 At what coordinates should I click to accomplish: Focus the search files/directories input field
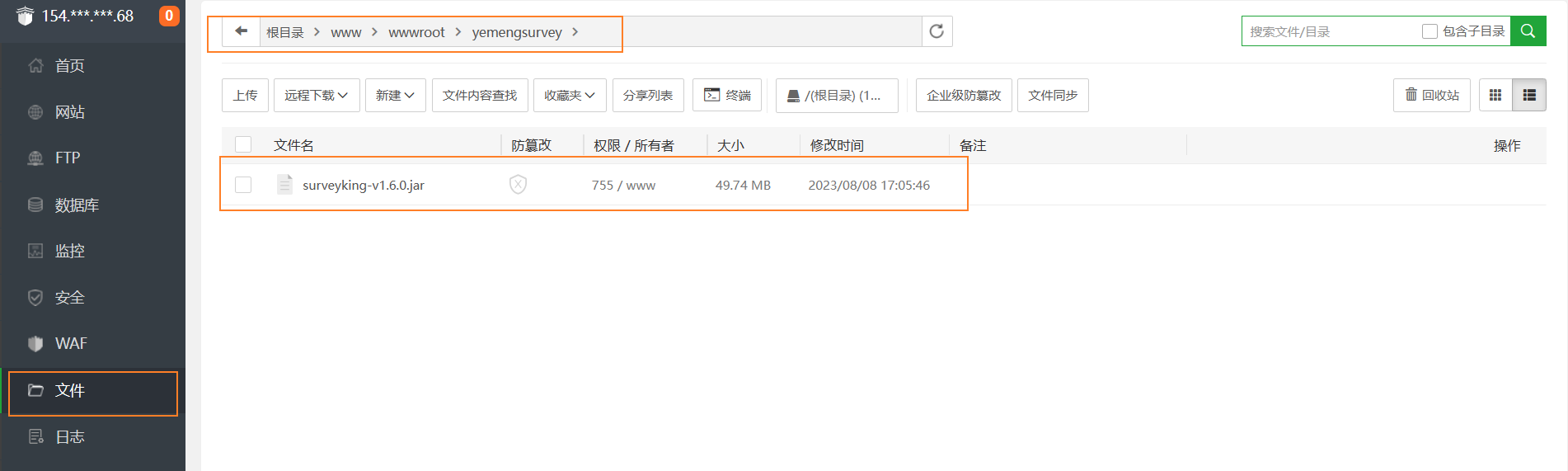[x=1329, y=31]
